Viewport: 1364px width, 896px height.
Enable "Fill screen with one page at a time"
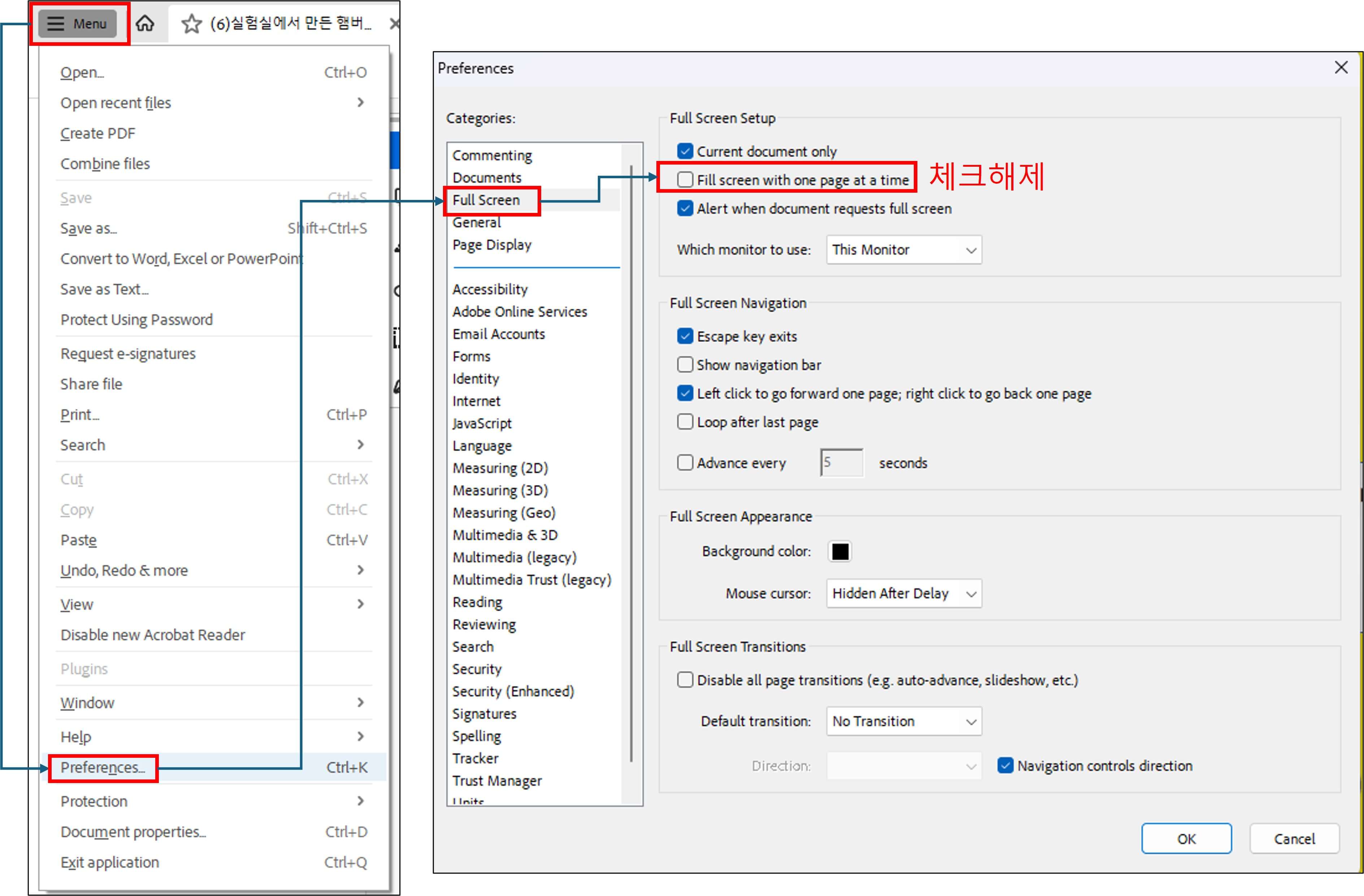click(x=685, y=180)
